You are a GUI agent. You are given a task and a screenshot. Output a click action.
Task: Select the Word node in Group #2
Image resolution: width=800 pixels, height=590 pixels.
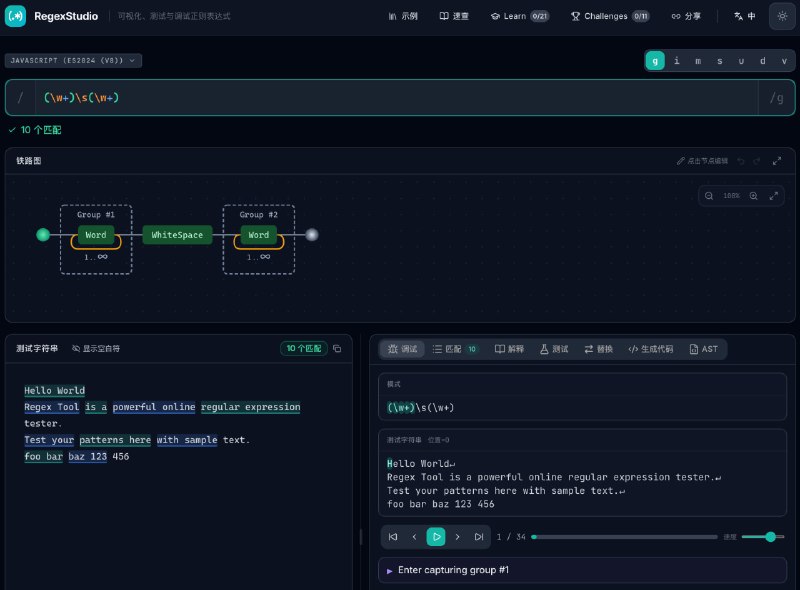[x=259, y=235]
